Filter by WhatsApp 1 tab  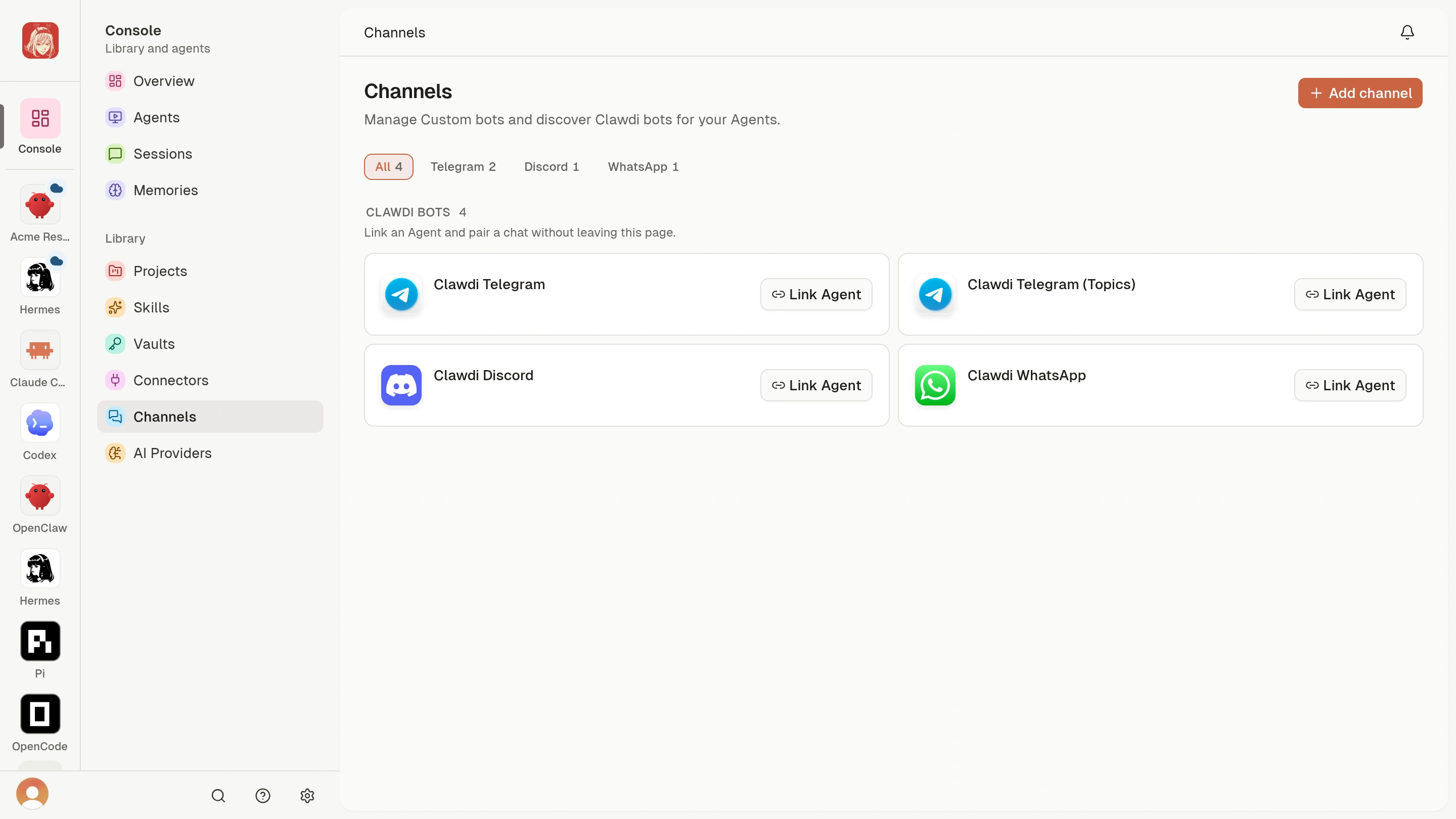click(x=643, y=167)
